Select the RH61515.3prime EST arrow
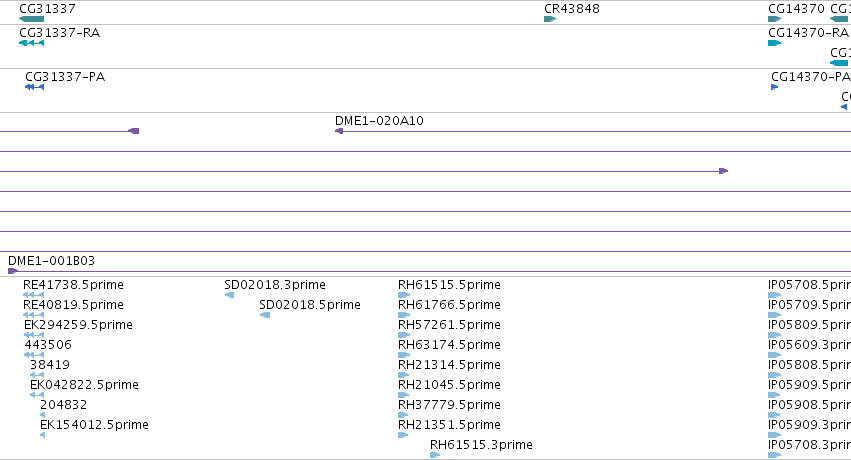851x460 pixels. click(x=435, y=455)
